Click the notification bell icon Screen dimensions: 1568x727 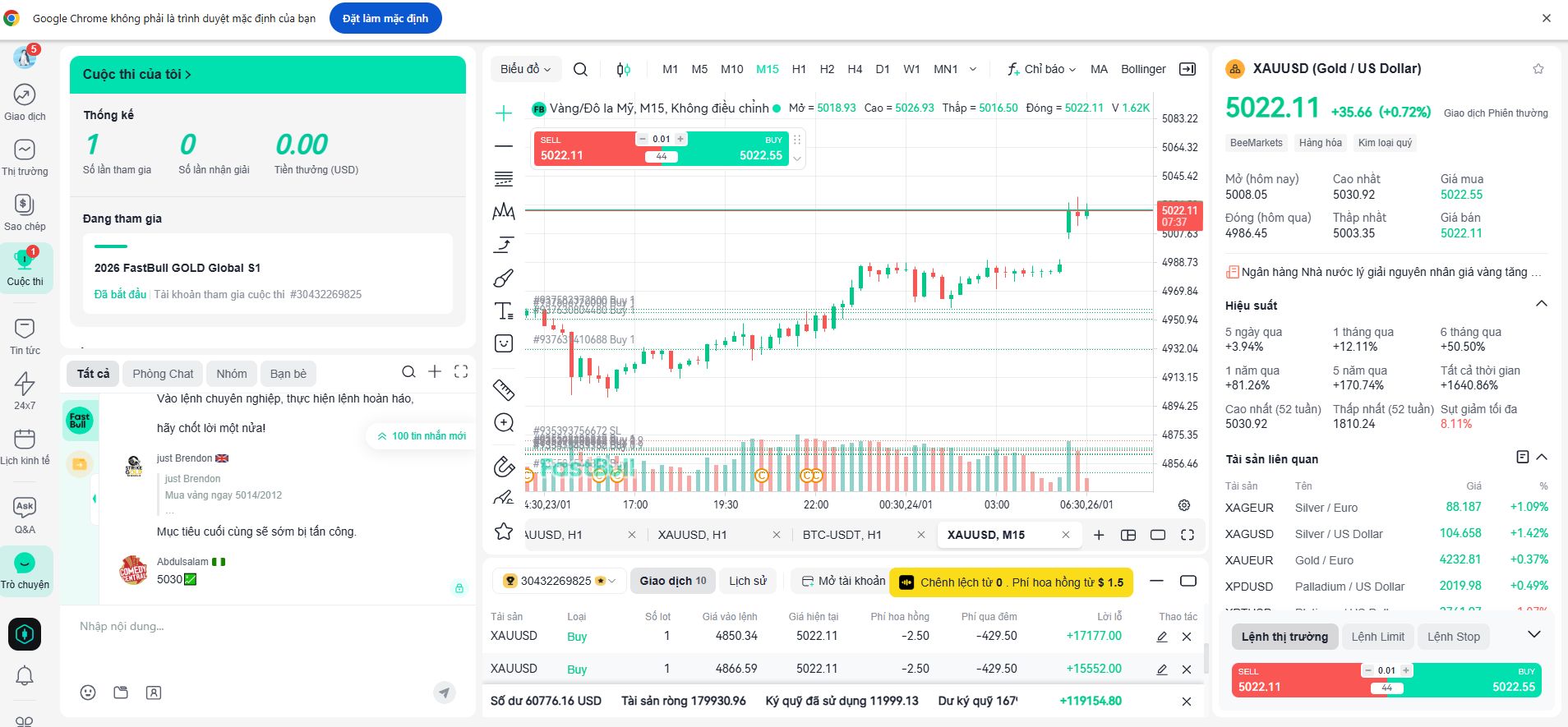[25, 676]
